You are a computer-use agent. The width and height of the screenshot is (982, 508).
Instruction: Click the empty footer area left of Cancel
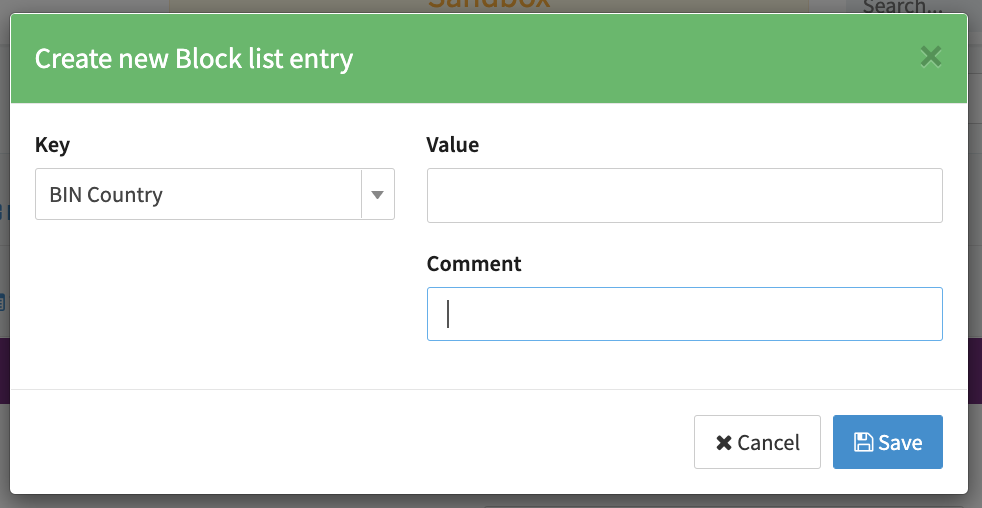350,442
